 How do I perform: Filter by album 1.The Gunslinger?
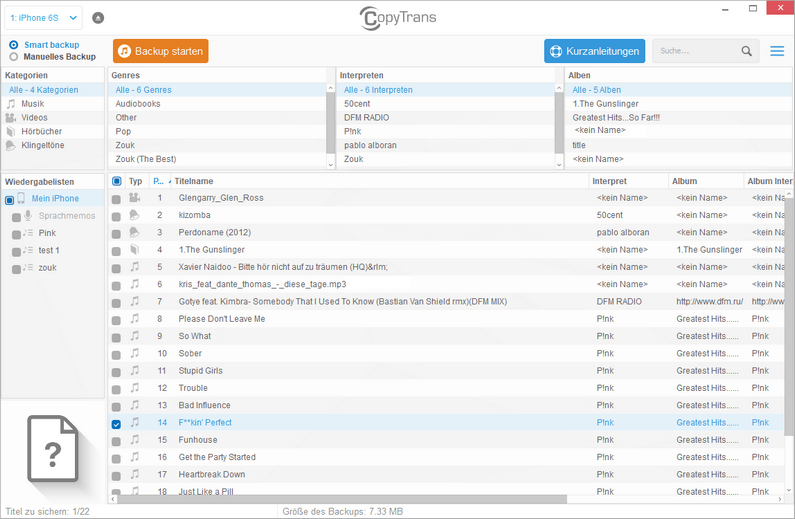(x=678, y=103)
